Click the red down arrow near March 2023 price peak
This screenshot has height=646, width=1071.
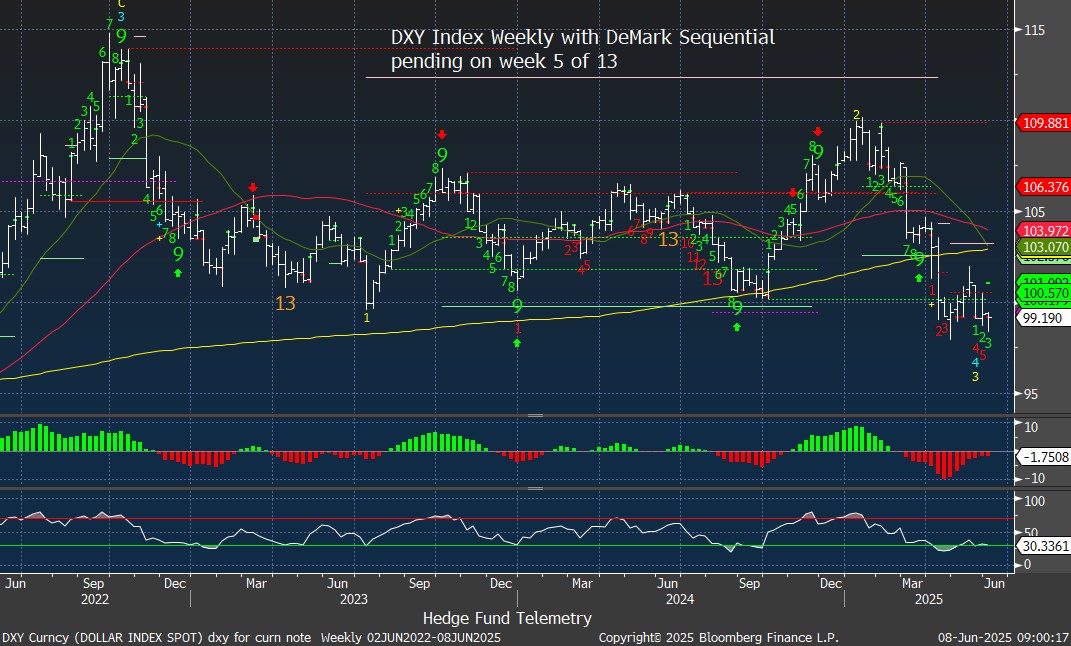(253, 187)
